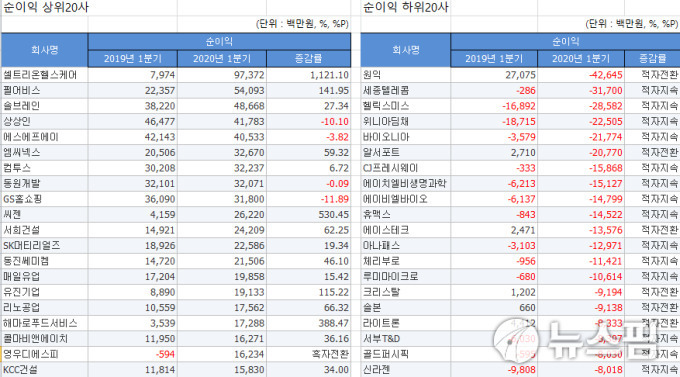Click the right table 순이익 merged header
The width and height of the screenshot is (680, 377).
tap(565, 42)
